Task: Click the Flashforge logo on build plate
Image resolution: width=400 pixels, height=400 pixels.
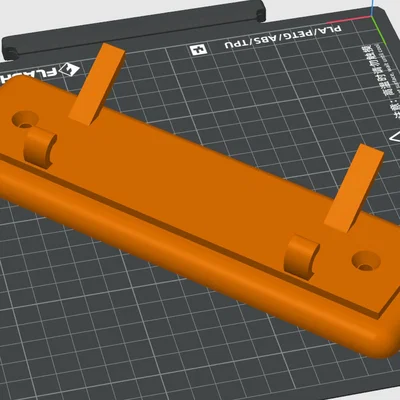Action: pos(40,72)
